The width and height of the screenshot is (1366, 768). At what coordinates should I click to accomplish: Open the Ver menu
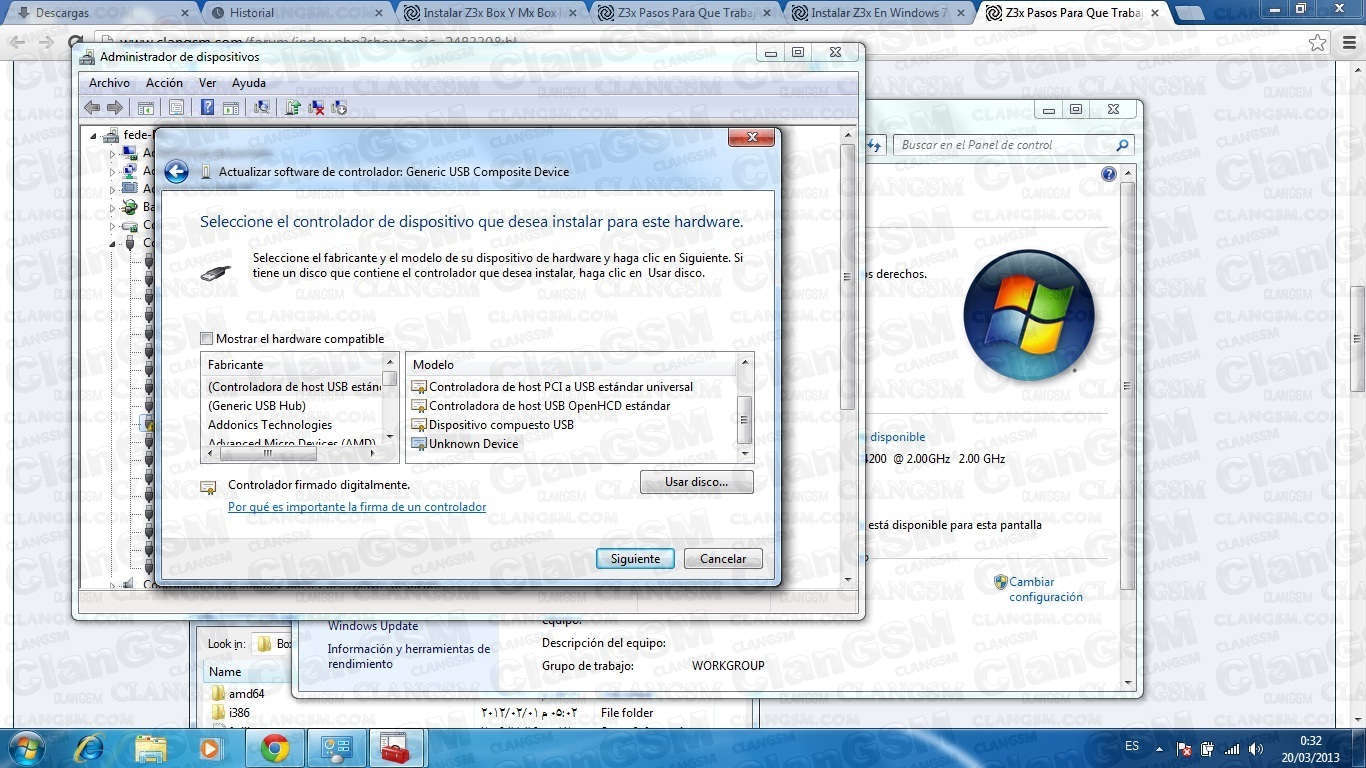click(207, 83)
